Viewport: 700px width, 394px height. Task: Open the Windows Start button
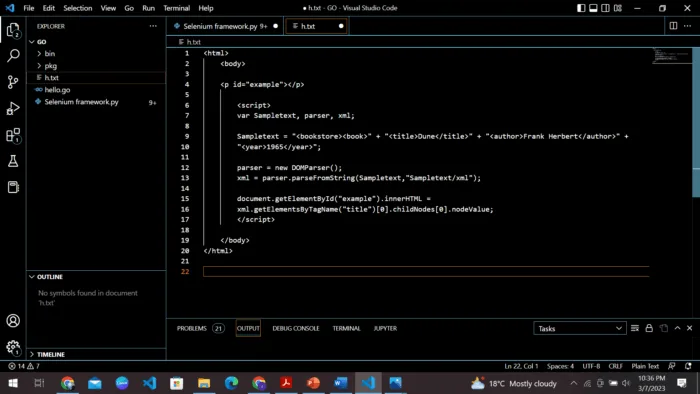click(x=13, y=383)
